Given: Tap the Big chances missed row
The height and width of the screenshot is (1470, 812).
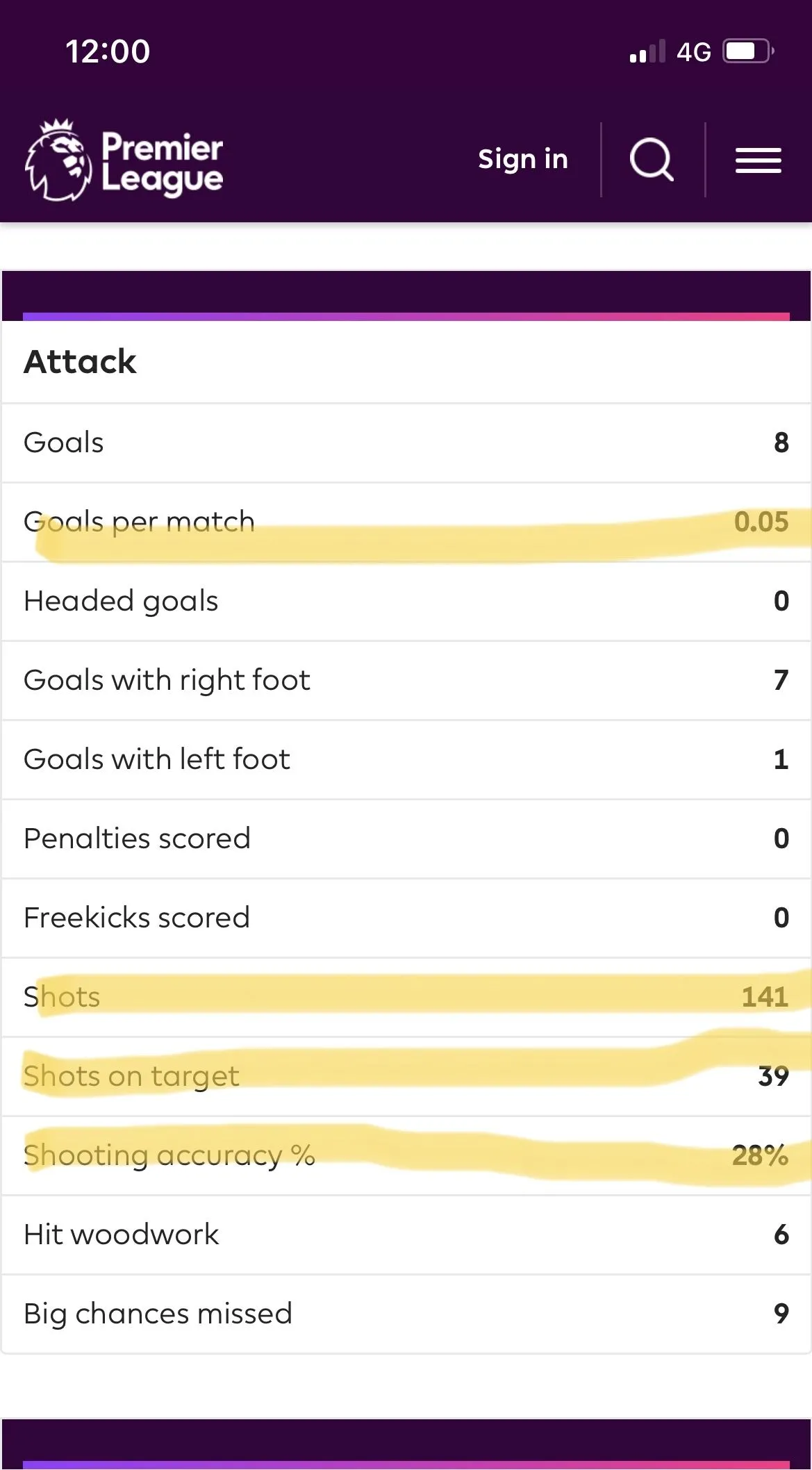Looking at the screenshot, I should coord(406,1314).
